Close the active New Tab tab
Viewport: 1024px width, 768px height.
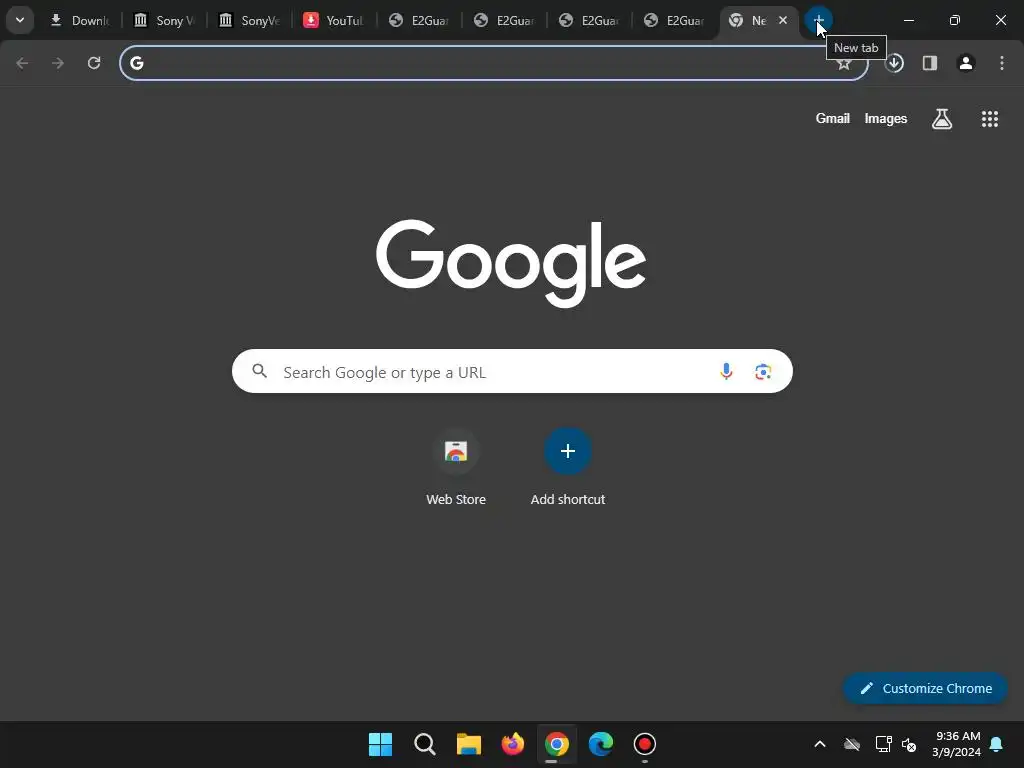(783, 20)
